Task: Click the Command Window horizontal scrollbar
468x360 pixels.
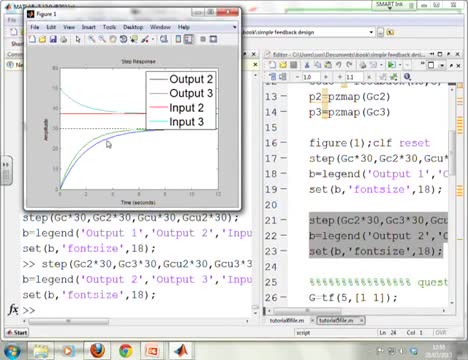Action: 137,322
